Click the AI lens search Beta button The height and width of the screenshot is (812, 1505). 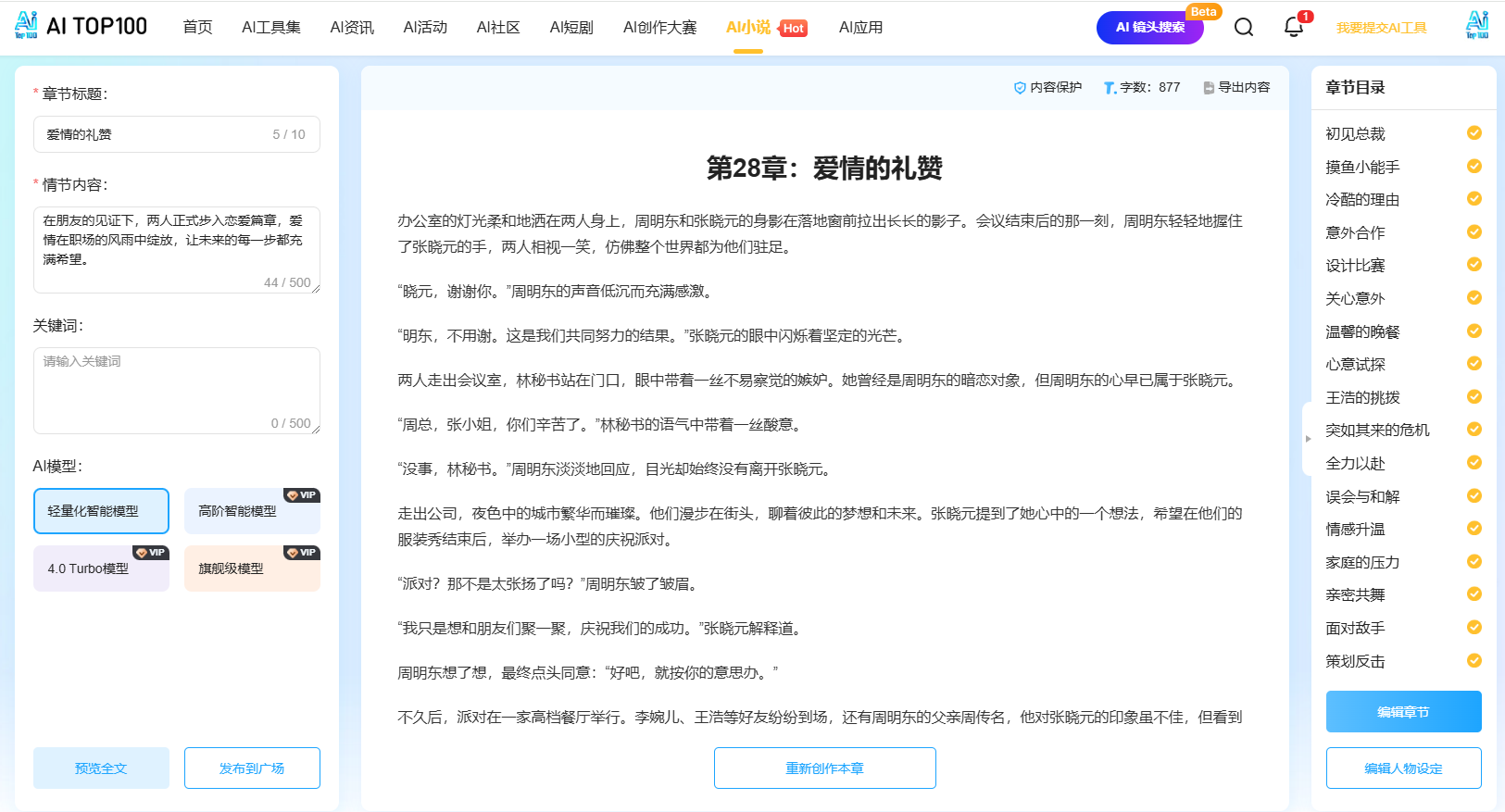pyautogui.click(x=1149, y=28)
